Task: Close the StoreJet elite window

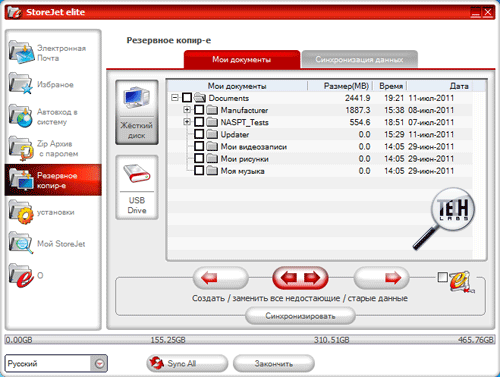Action: tap(488, 12)
